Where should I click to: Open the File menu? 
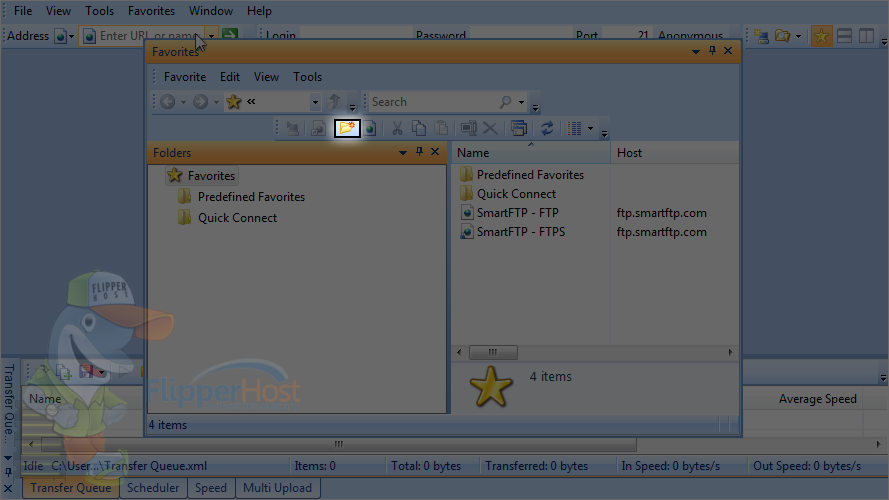(23, 11)
